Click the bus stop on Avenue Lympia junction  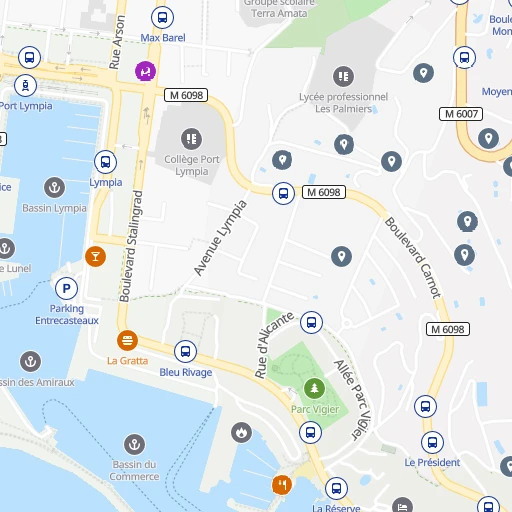point(283,193)
